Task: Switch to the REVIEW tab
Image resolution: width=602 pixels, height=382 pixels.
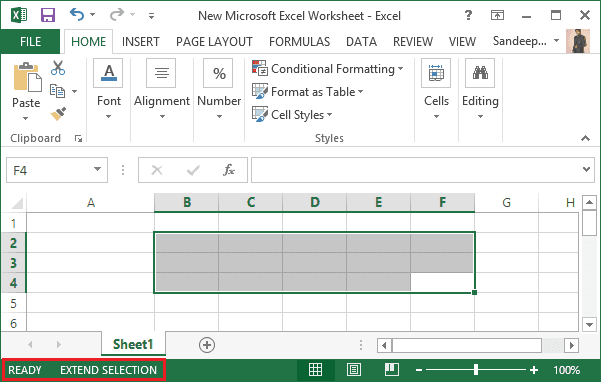Action: coord(413,41)
